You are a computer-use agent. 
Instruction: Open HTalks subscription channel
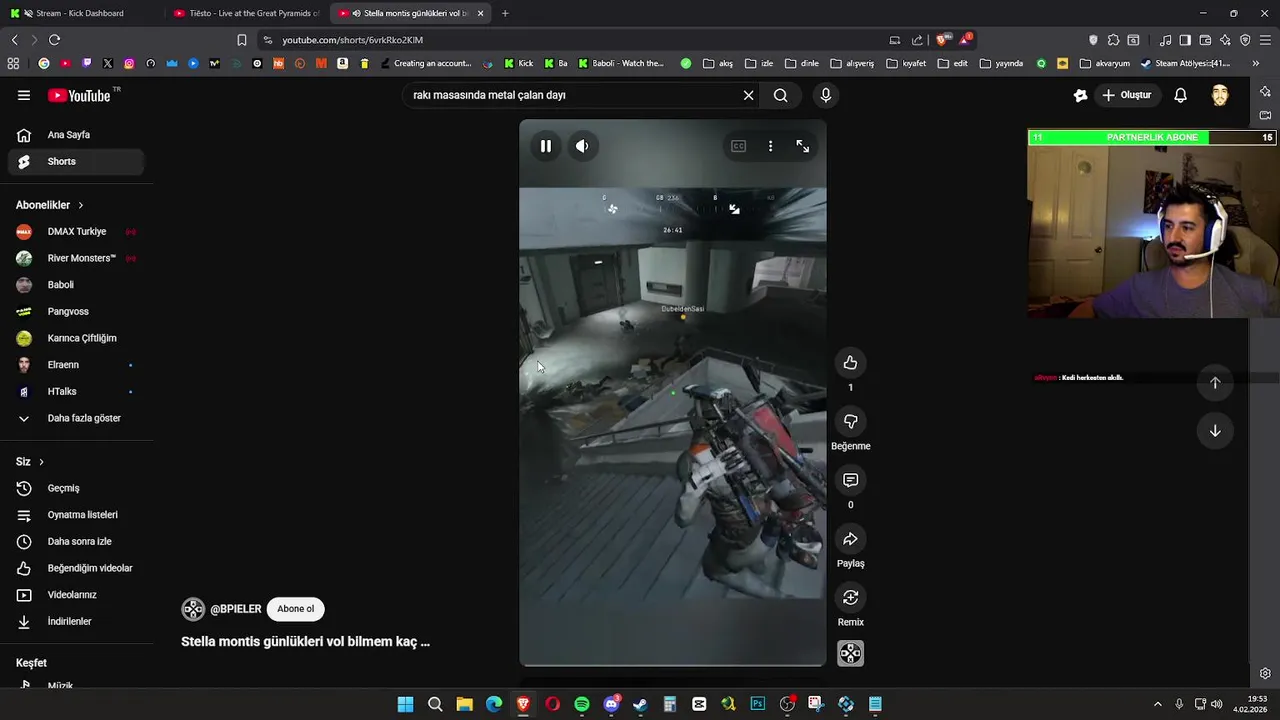pyautogui.click(x=76, y=391)
